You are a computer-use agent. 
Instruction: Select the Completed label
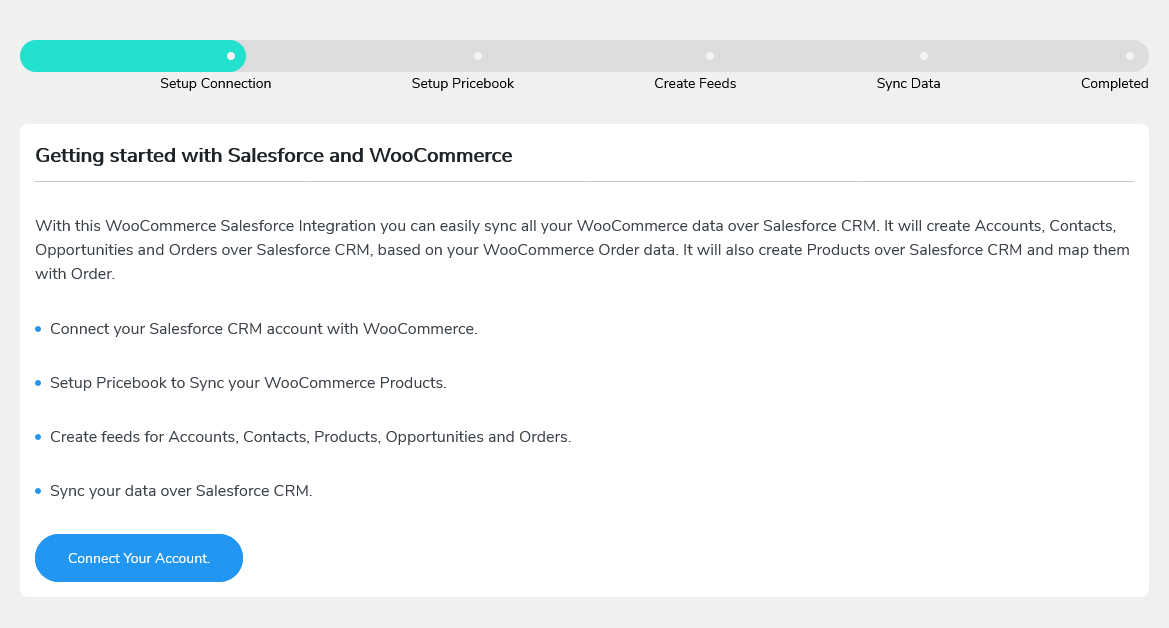(x=1114, y=84)
